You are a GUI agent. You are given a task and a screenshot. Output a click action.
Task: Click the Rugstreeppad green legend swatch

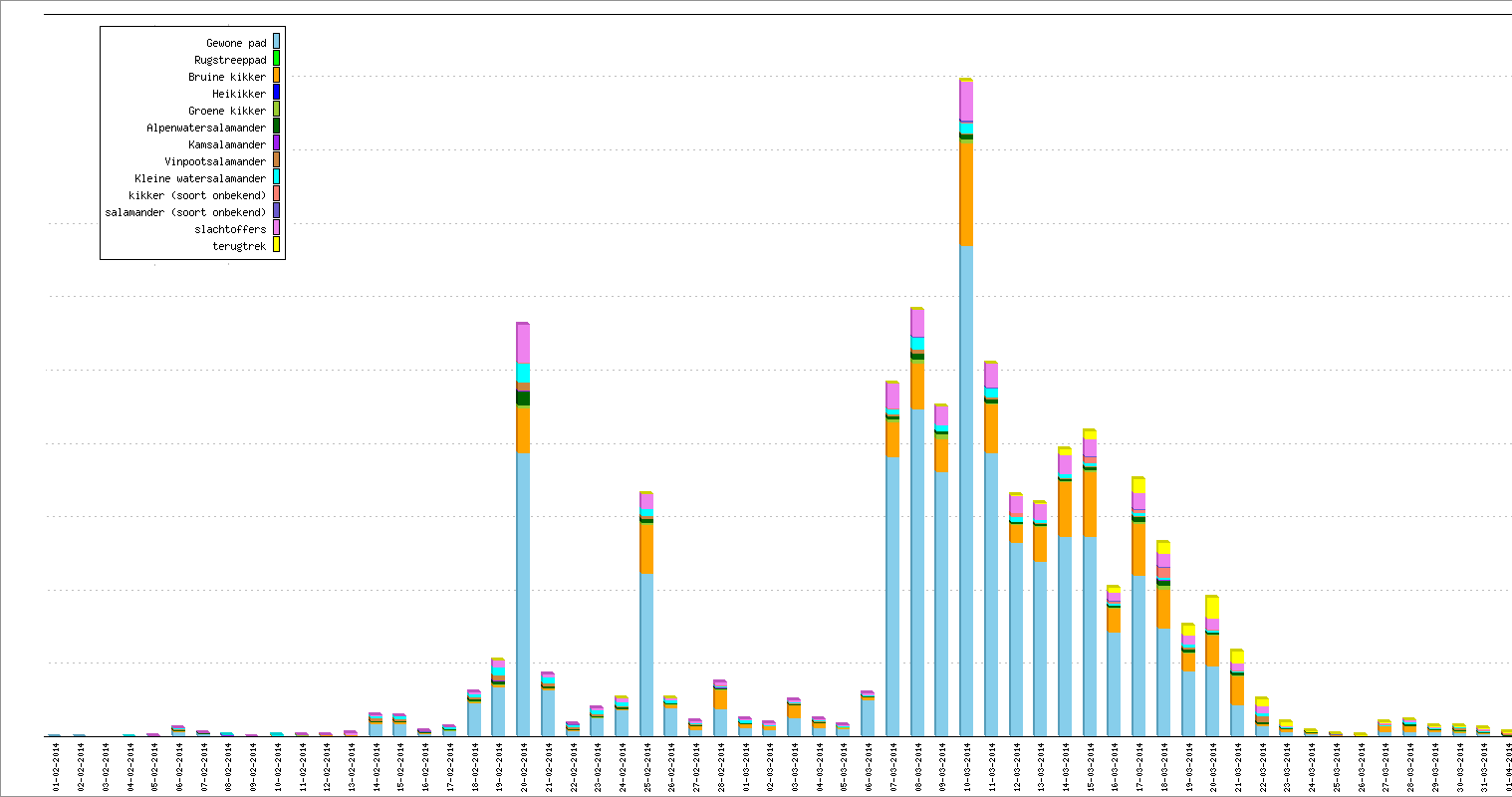coord(276,59)
